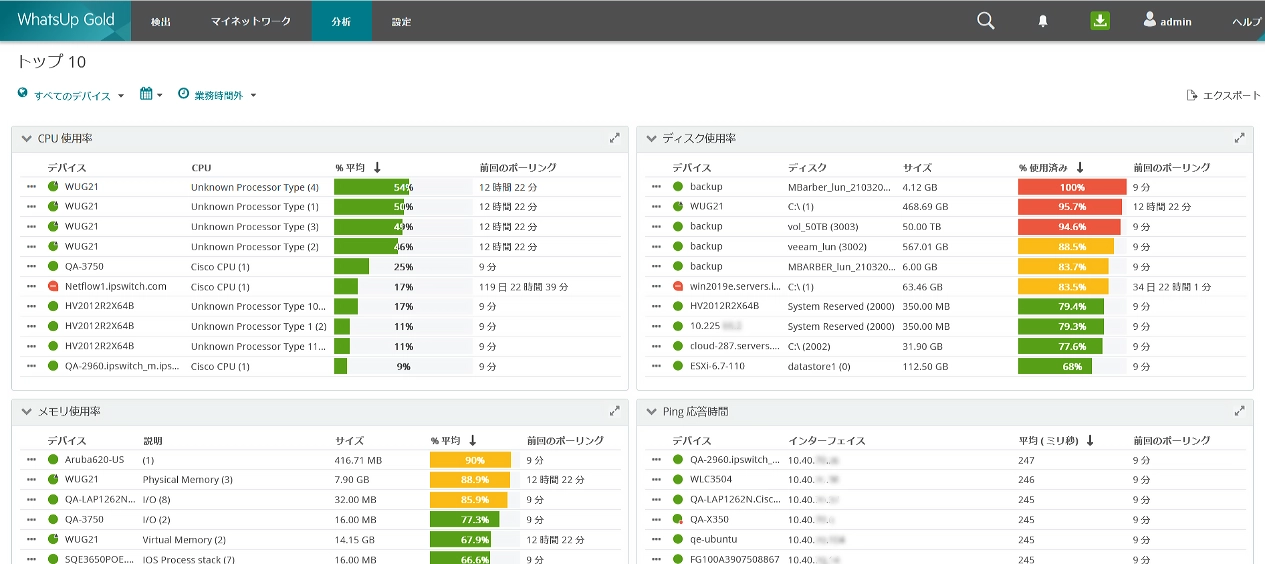Image resolution: width=1265 pixels, height=564 pixels.
Task: Open the notifications bell icon
Action: 1043,21
